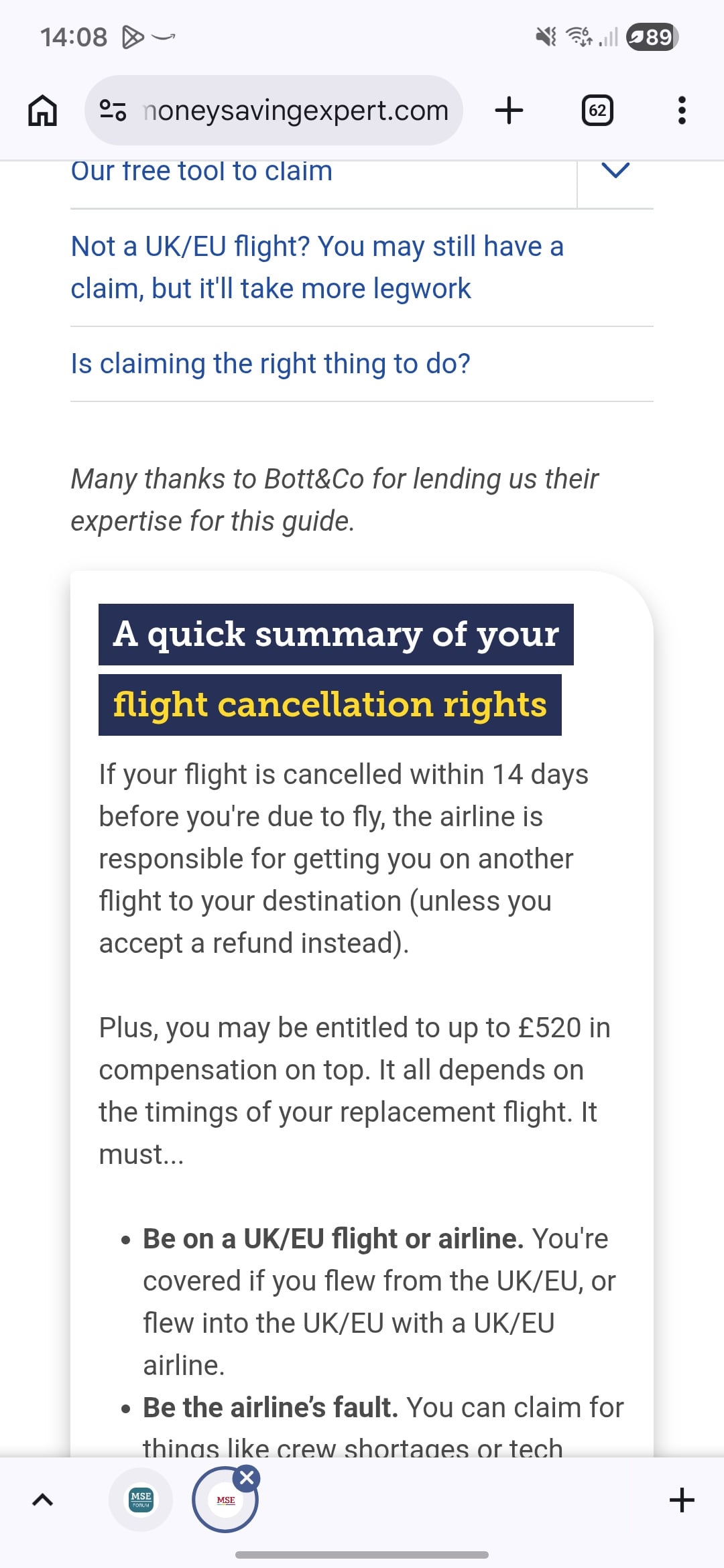724x1568 pixels.
Task: Open the "Not a UK/EU flight?" link
Action: [317, 267]
